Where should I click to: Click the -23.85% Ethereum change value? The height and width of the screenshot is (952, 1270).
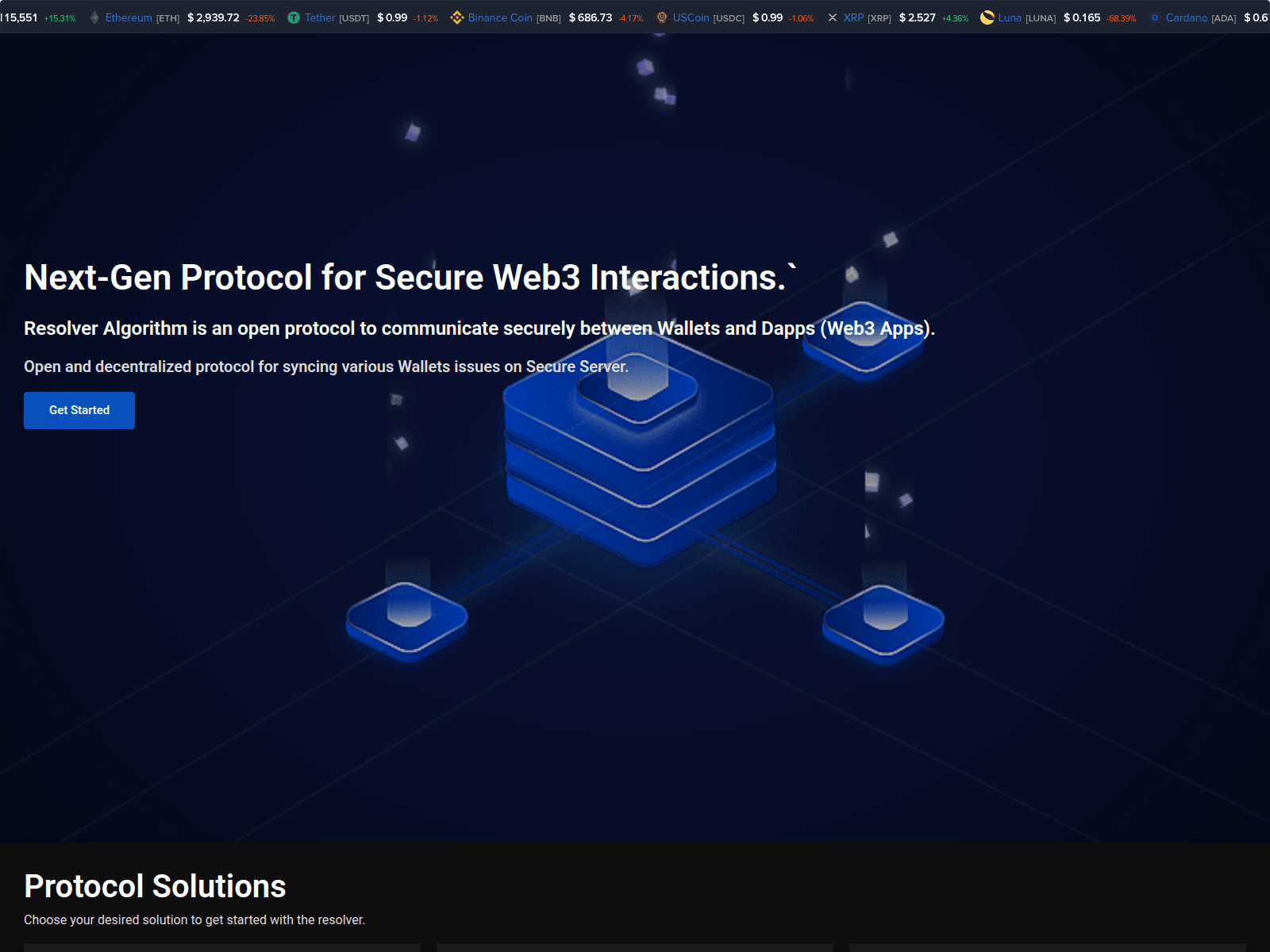click(260, 18)
